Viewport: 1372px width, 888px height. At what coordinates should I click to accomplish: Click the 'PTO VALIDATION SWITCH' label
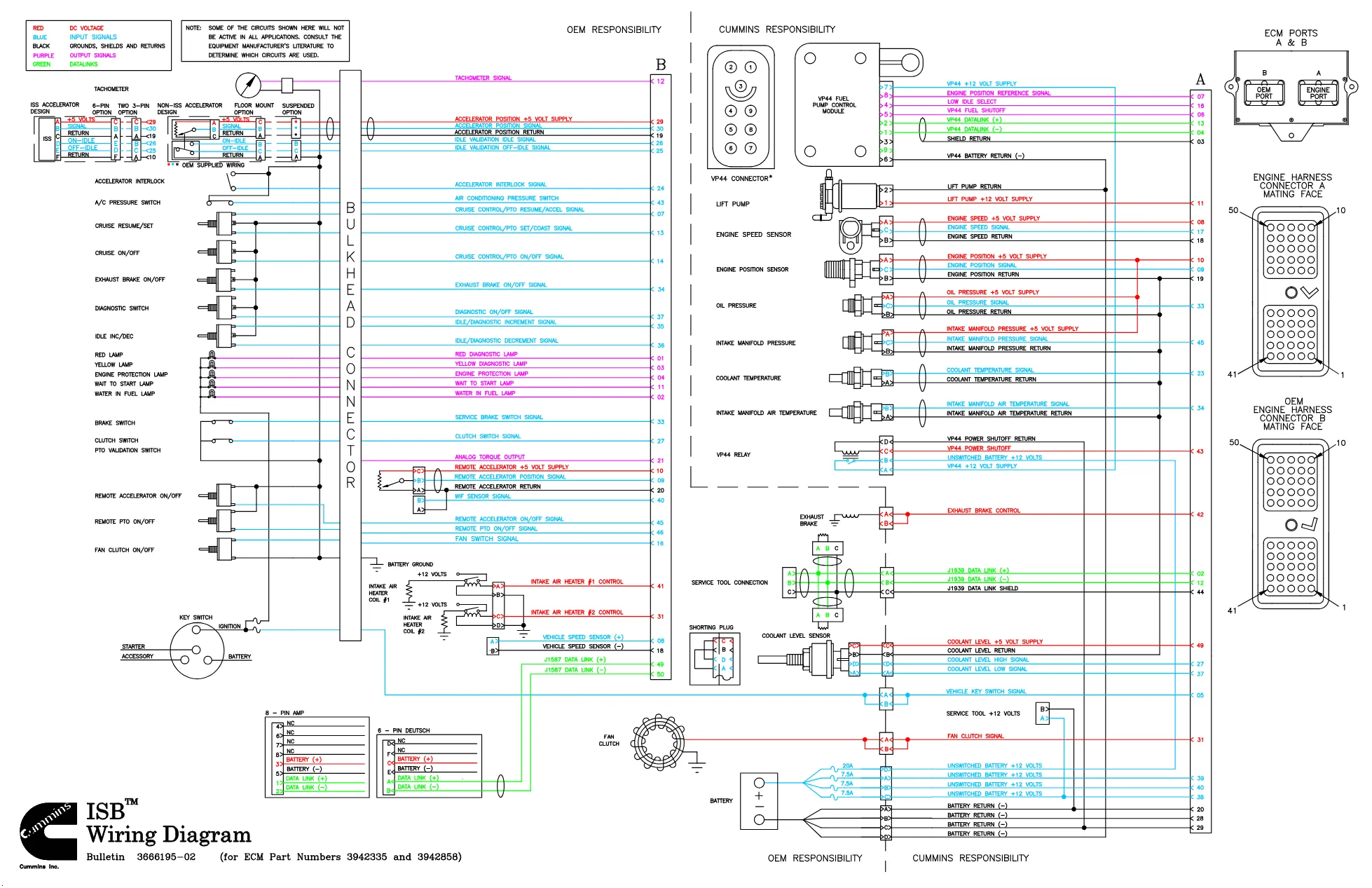coord(128,451)
